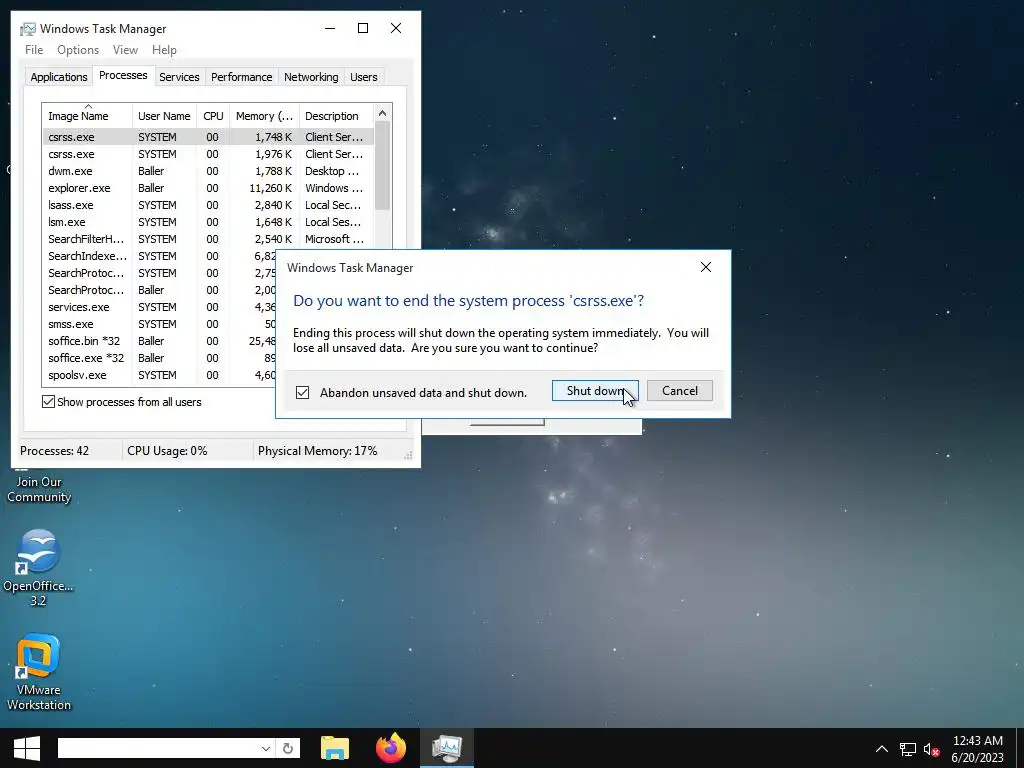
Task: Select the spoolsv.exe process row
Action: click(x=160, y=375)
